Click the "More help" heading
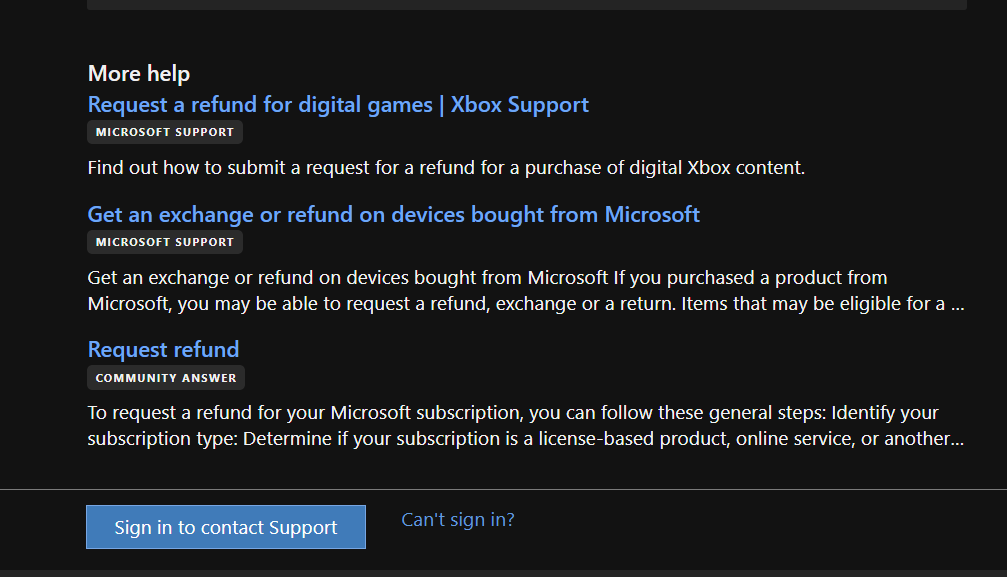The width and height of the screenshot is (1007, 577). pyautogui.click(x=139, y=74)
